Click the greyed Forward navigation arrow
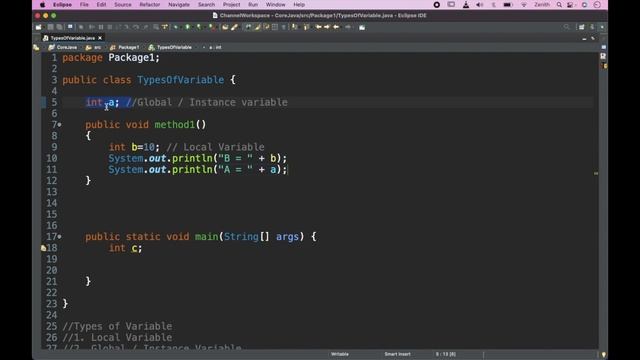The width and height of the screenshot is (640, 360). pyautogui.click(x=348, y=27)
